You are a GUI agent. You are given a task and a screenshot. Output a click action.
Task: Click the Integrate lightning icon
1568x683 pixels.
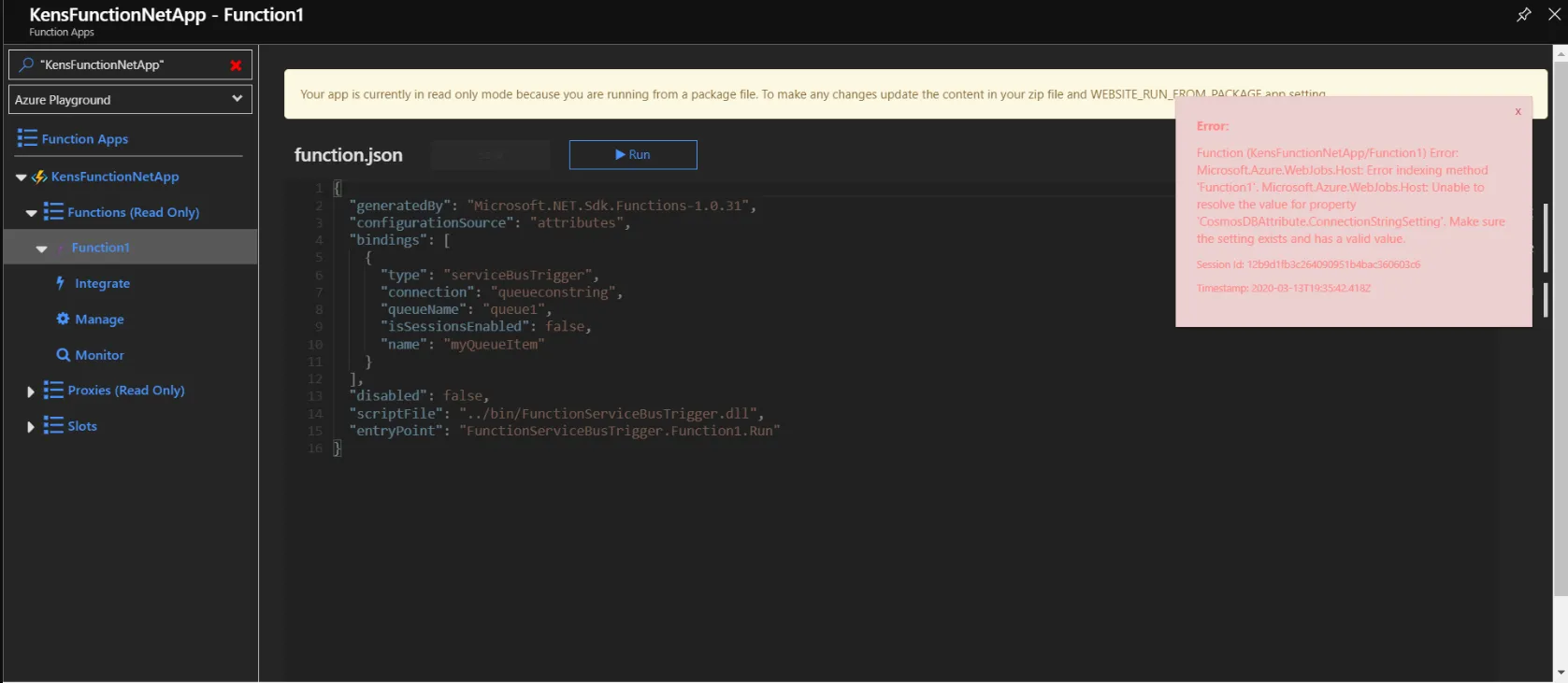pyautogui.click(x=61, y=282)
